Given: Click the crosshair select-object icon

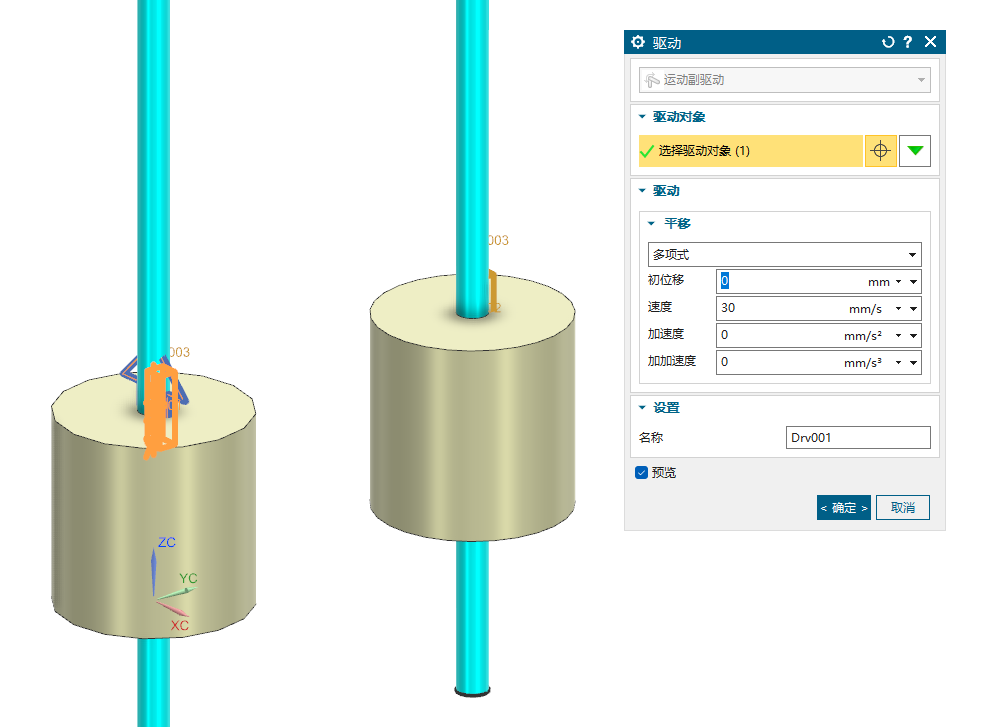Looking at the screenshot, I should pyautogui.click(x=880, y=151).
